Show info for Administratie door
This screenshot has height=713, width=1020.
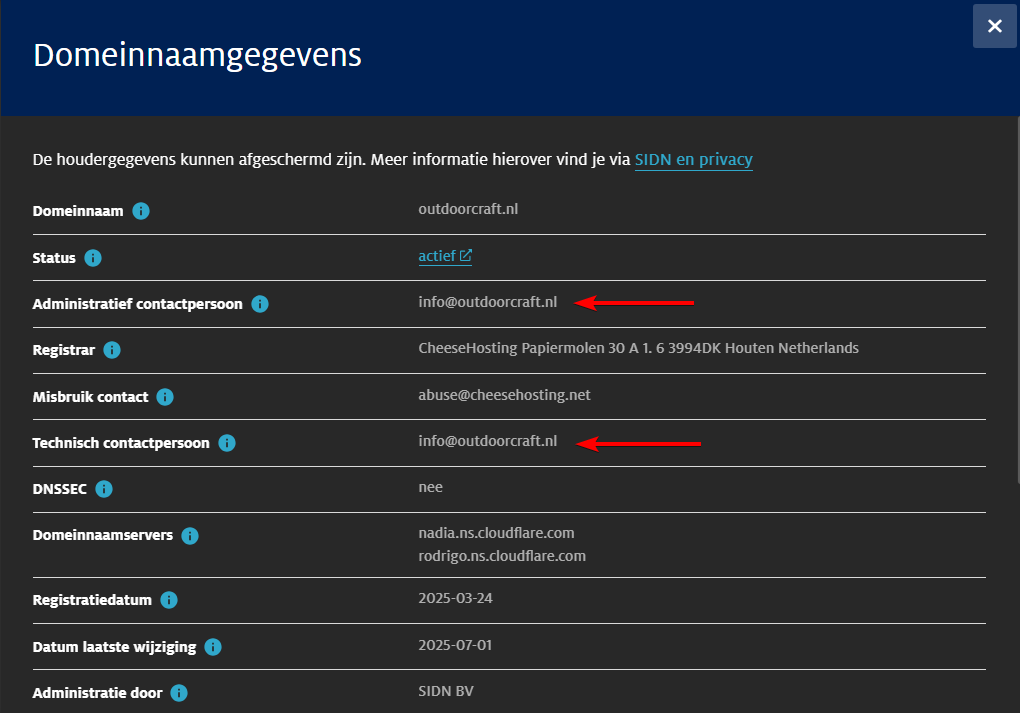179,693
